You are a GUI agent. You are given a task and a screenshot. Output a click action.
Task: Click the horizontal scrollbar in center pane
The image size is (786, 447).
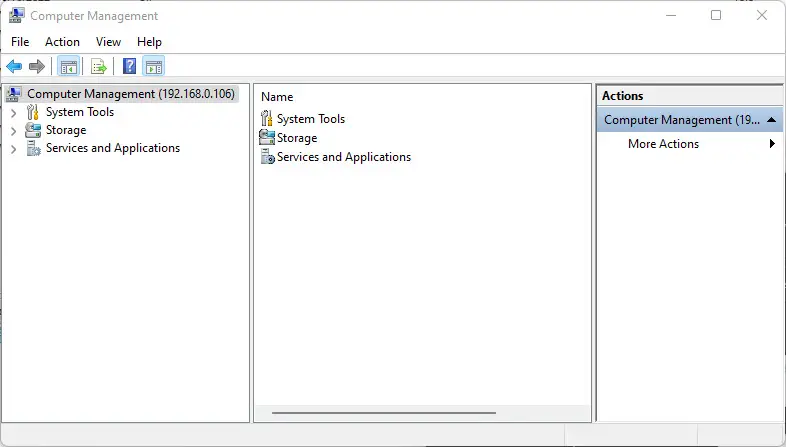click(x=384, y=412)
